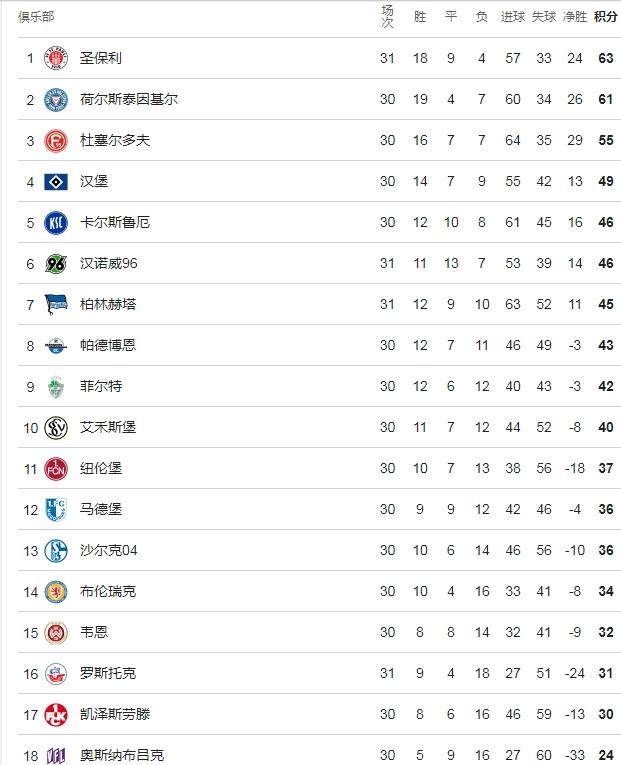Click the 汉诺威96 green logo
Viewport: 621px width, 765px height.
click(x=56, y=264)
